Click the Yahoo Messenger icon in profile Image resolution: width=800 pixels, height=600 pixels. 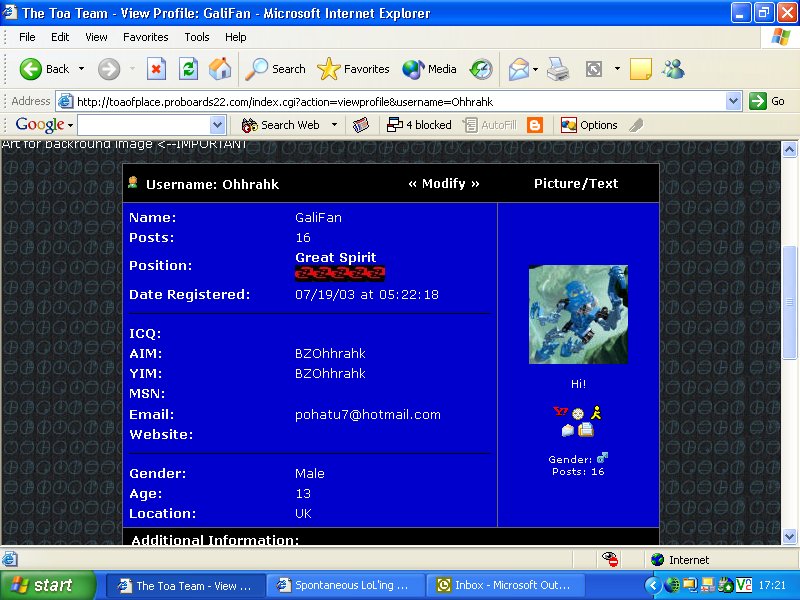pyautogui.click(x=560, y=412)
